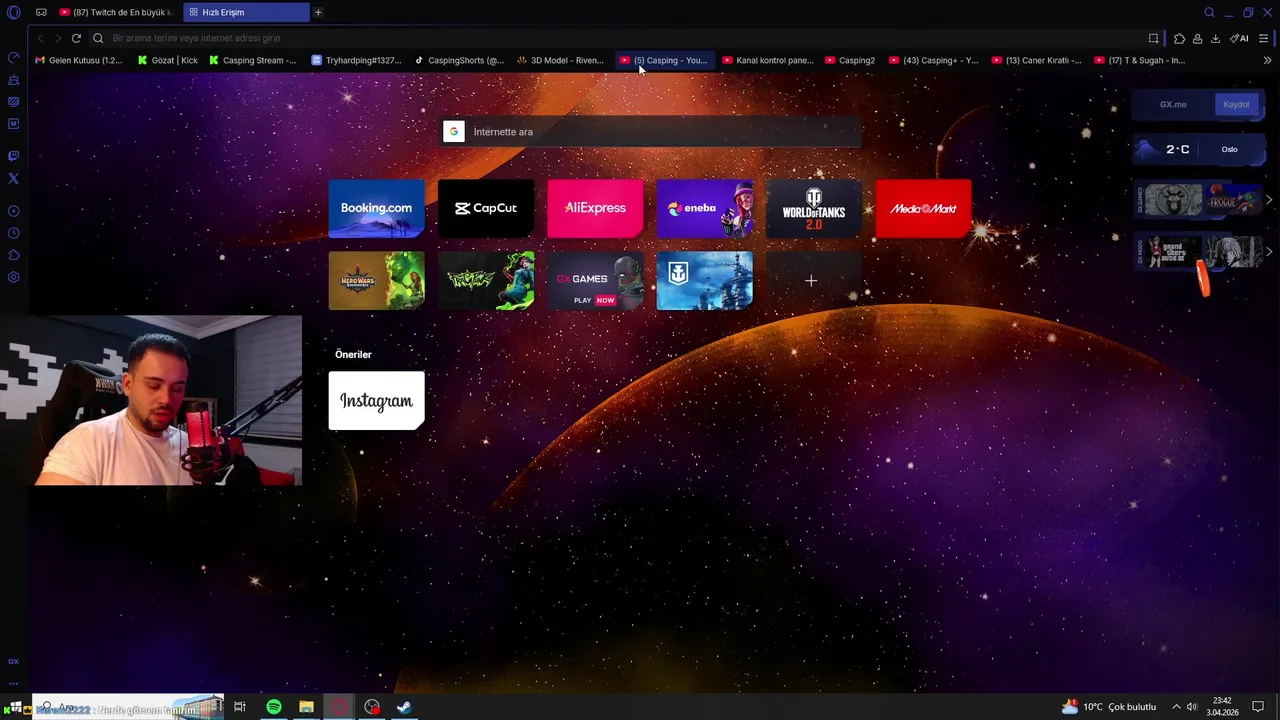Open the Easy Setup sliders icon
Screen dimensions: 1280x720
click(1264, 38)
